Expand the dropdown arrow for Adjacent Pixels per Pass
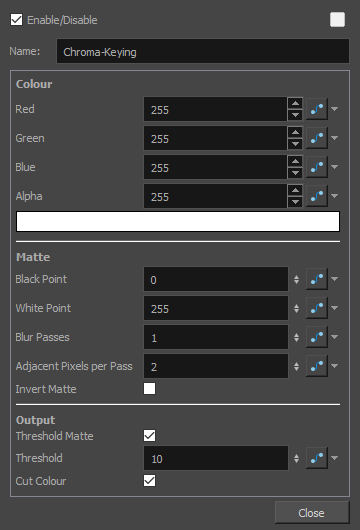 point(334,366)
